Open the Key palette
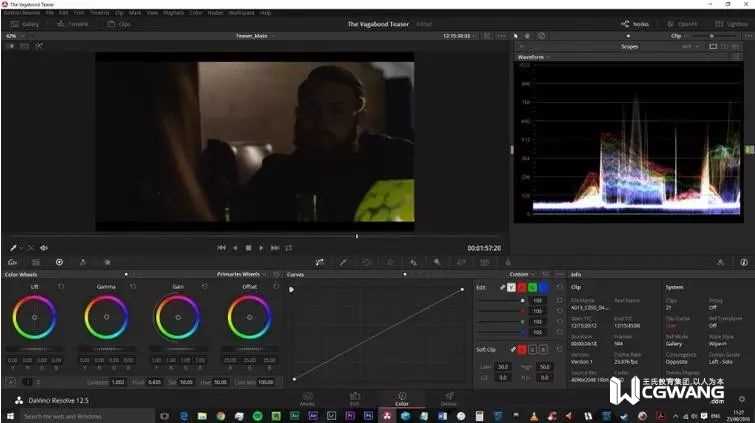The width and height of the screenshot is (755, 423). (437, 262)
